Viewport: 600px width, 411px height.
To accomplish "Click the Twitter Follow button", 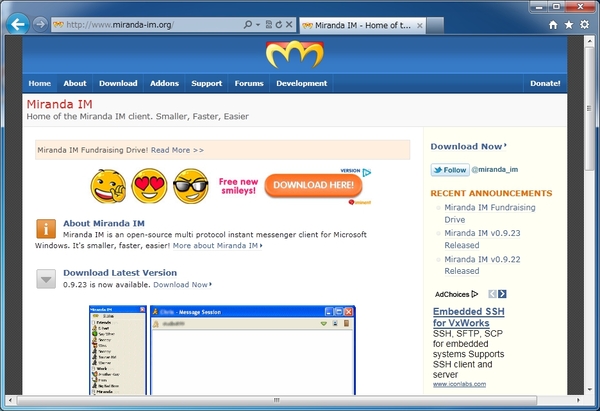I will [450, 170].
